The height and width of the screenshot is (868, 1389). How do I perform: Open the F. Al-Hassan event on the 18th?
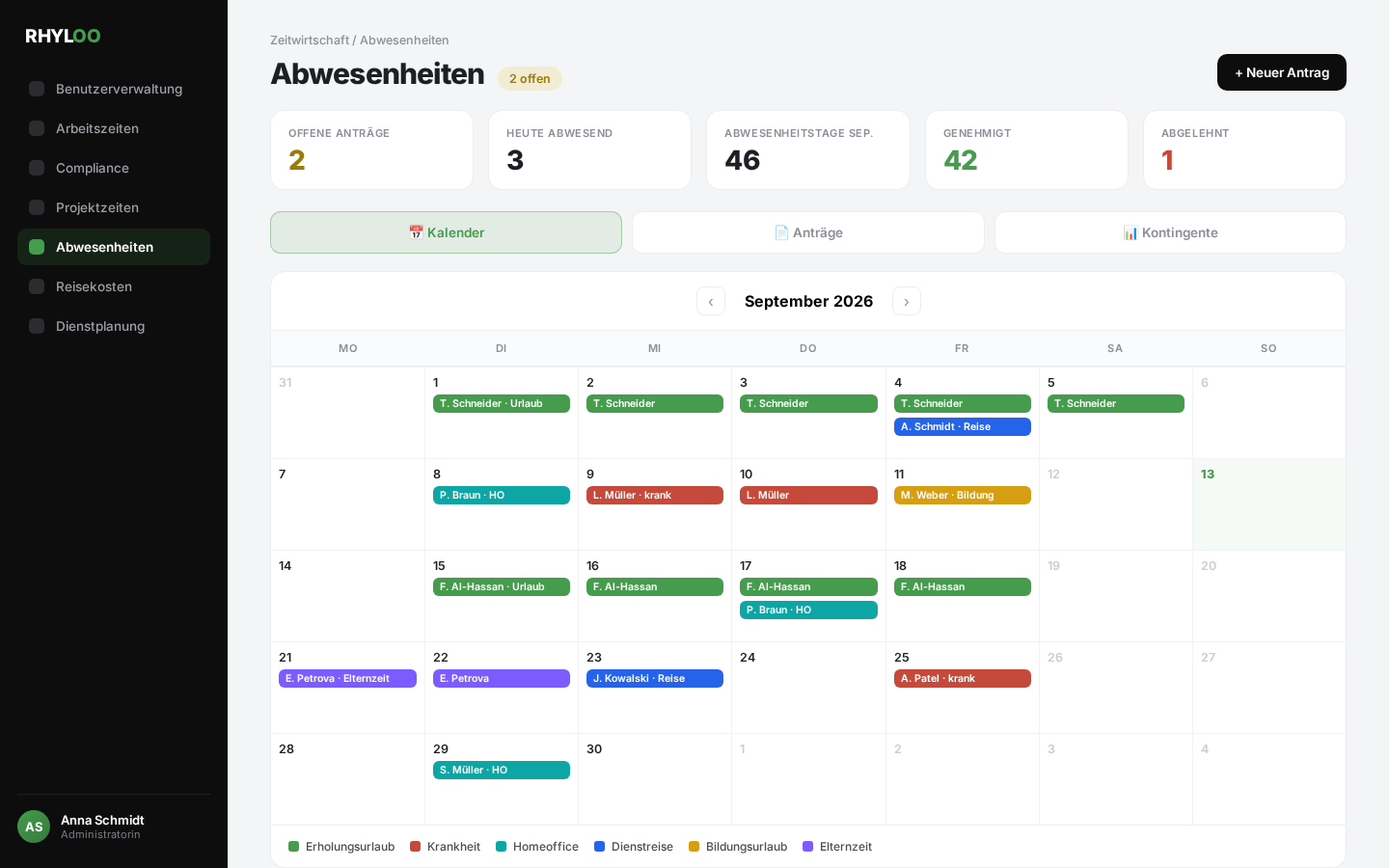coord(963,587)
